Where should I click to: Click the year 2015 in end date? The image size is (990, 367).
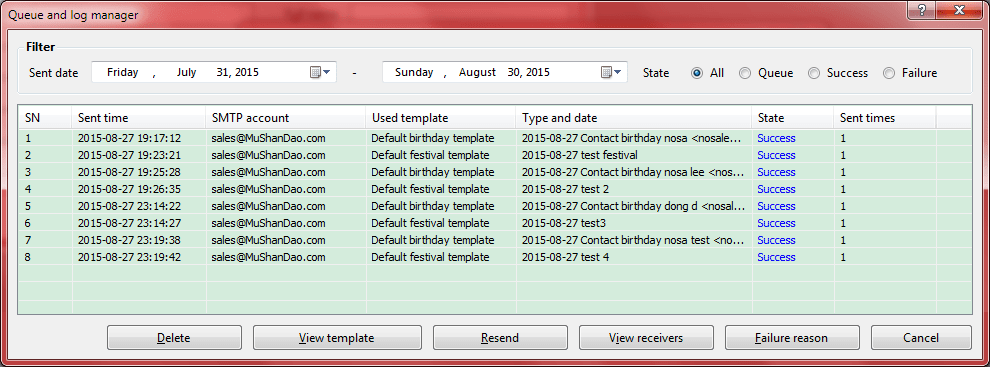pos(537,72)
